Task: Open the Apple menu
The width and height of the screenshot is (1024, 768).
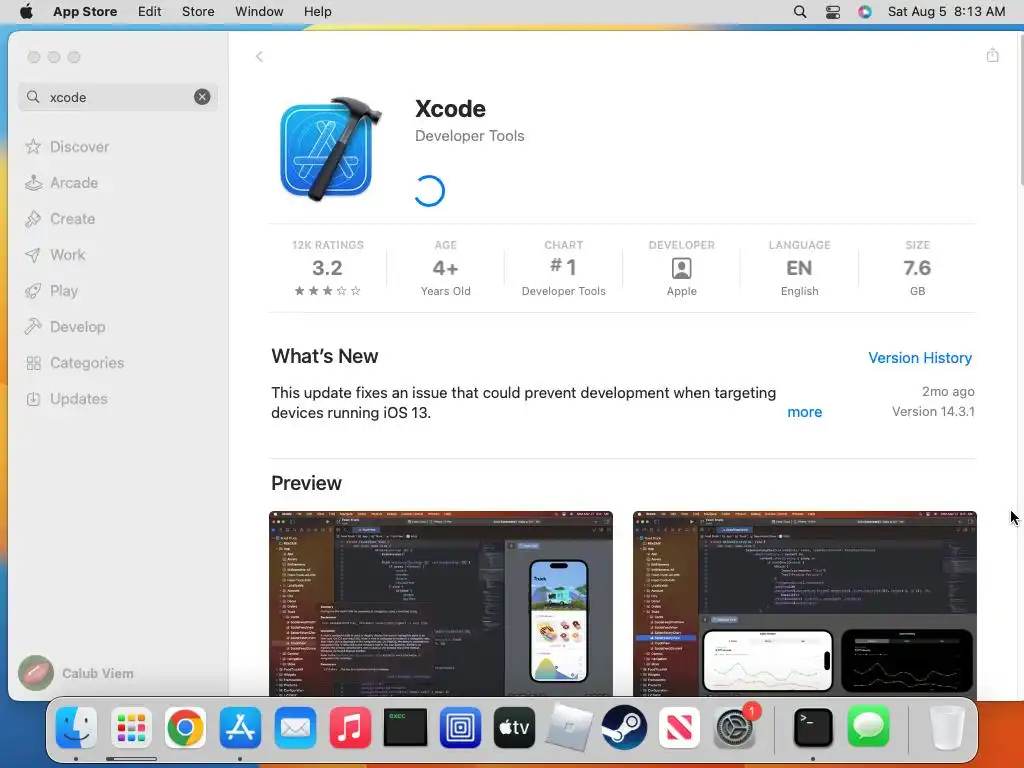Action: coord(26,11)
